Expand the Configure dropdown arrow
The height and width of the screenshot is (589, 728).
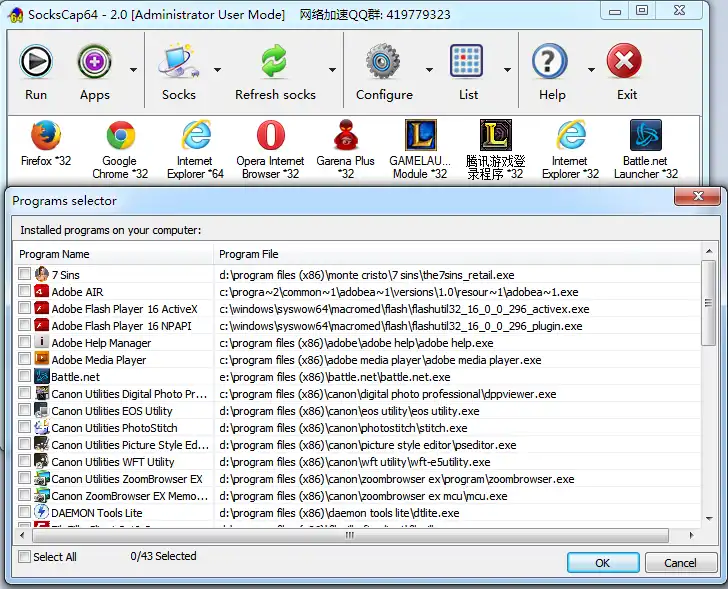[x=429, y=70]
